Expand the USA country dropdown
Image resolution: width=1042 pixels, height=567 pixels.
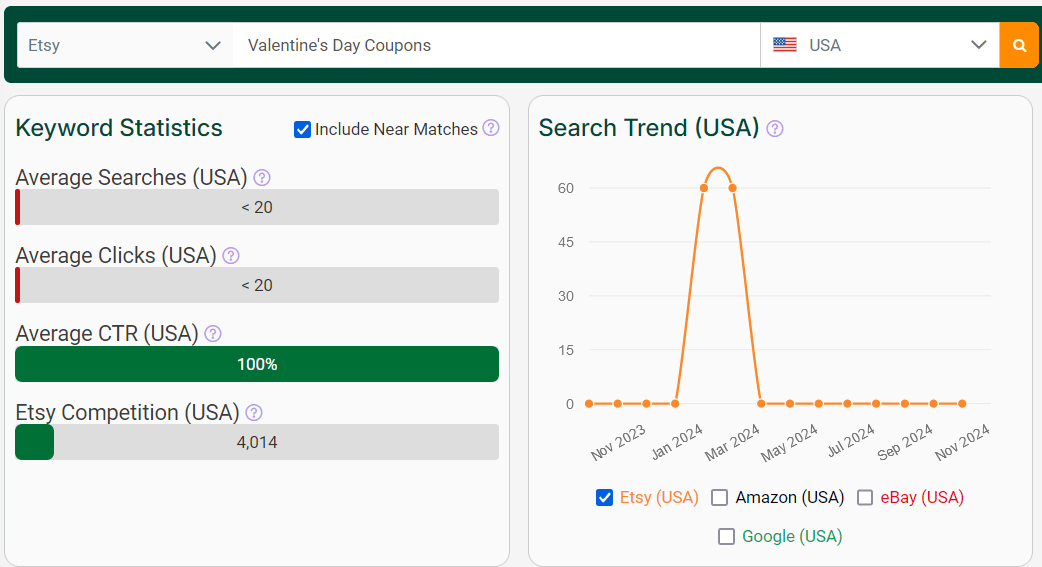tap(880, 45)
